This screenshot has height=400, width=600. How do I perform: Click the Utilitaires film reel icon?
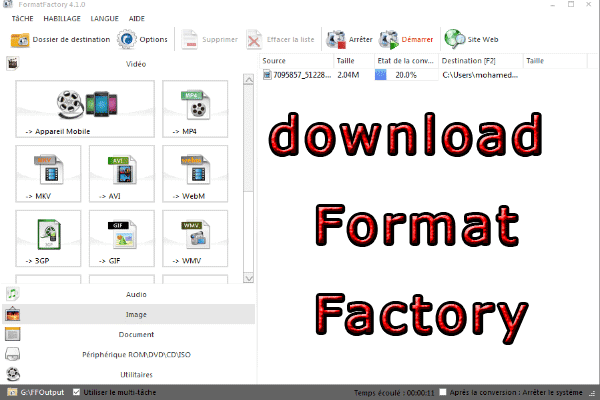(13, 374)
